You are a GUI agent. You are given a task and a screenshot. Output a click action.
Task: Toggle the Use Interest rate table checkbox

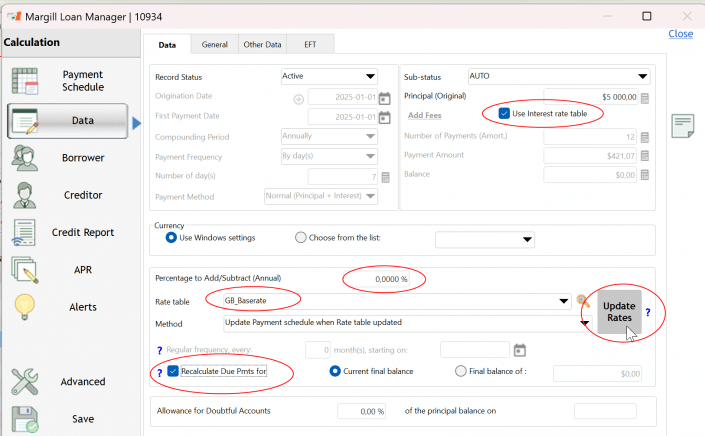504,114
